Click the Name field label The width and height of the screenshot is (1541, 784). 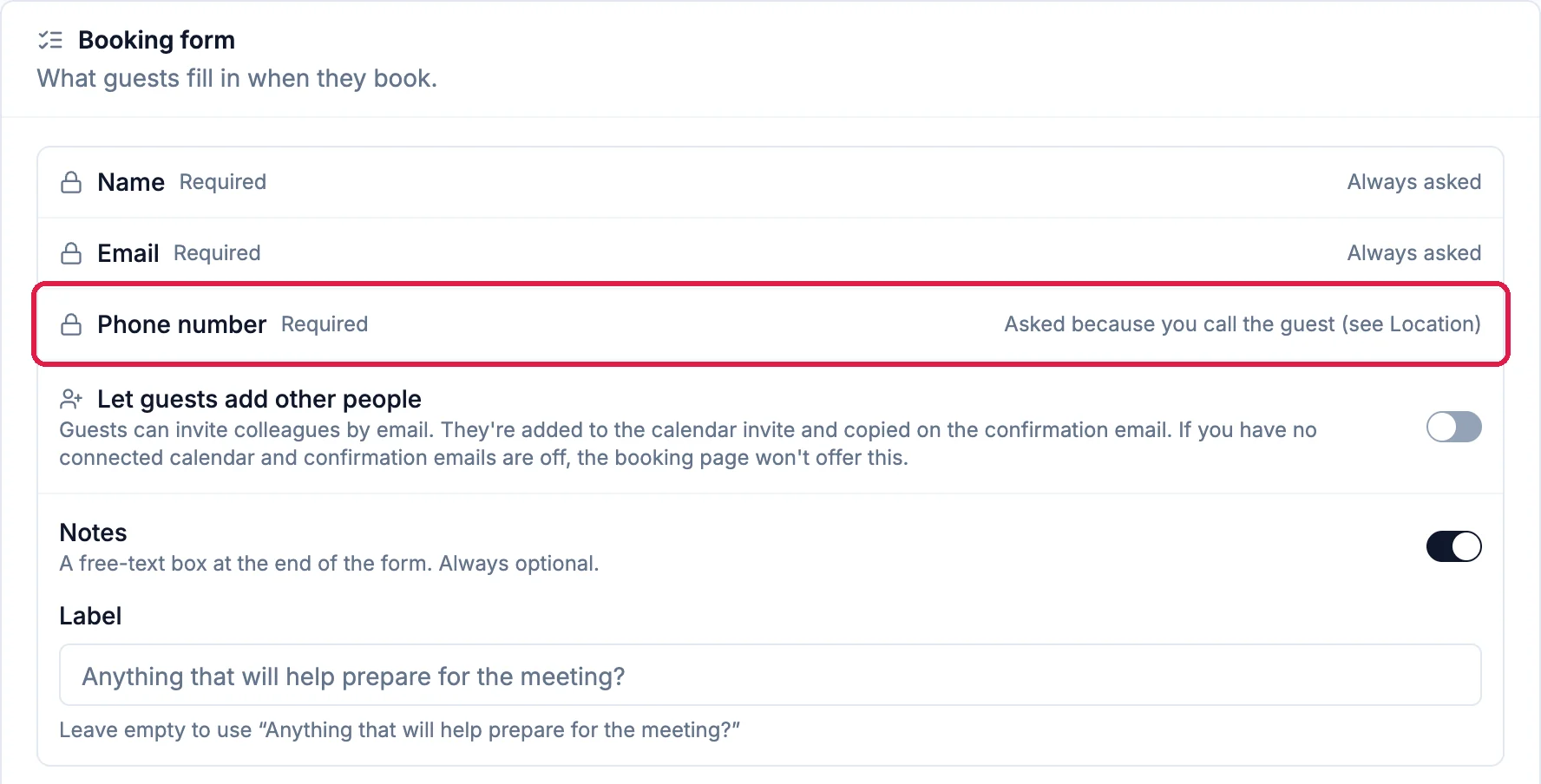(131, 182)
